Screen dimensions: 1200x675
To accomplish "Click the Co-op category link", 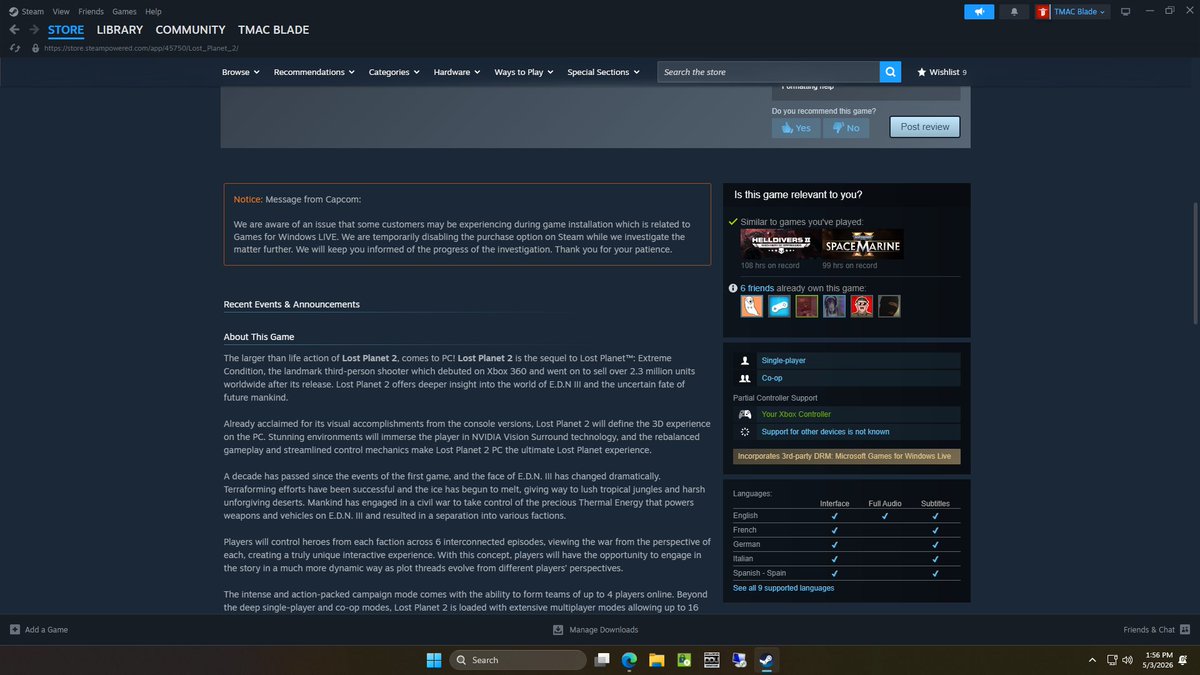I will click(x=772, y=379).
